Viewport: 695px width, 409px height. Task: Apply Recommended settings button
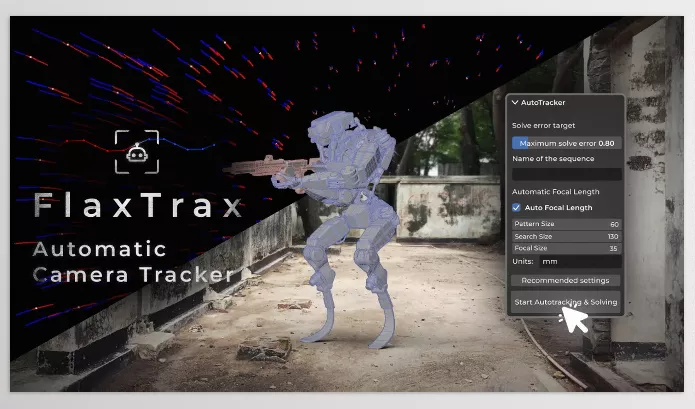click(x=565, y=280)
